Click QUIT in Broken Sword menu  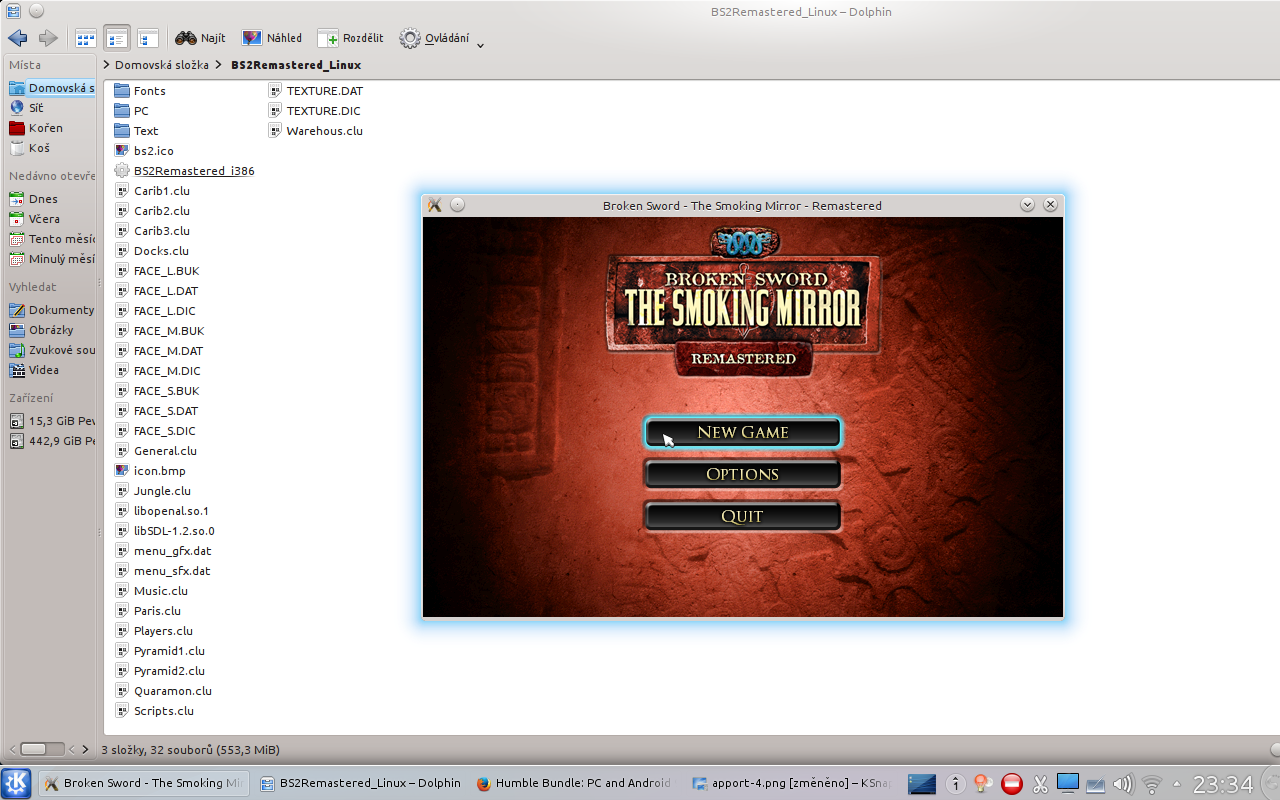point(742,516)
